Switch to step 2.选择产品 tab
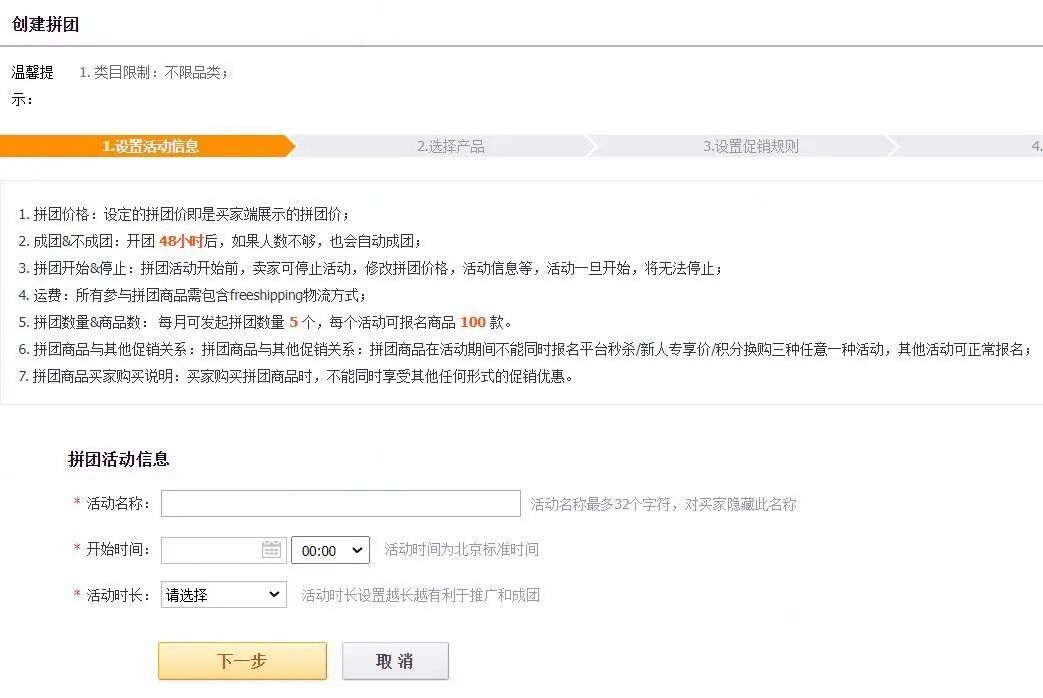The width and height of the screenshot is (1043, 698). 450,145
